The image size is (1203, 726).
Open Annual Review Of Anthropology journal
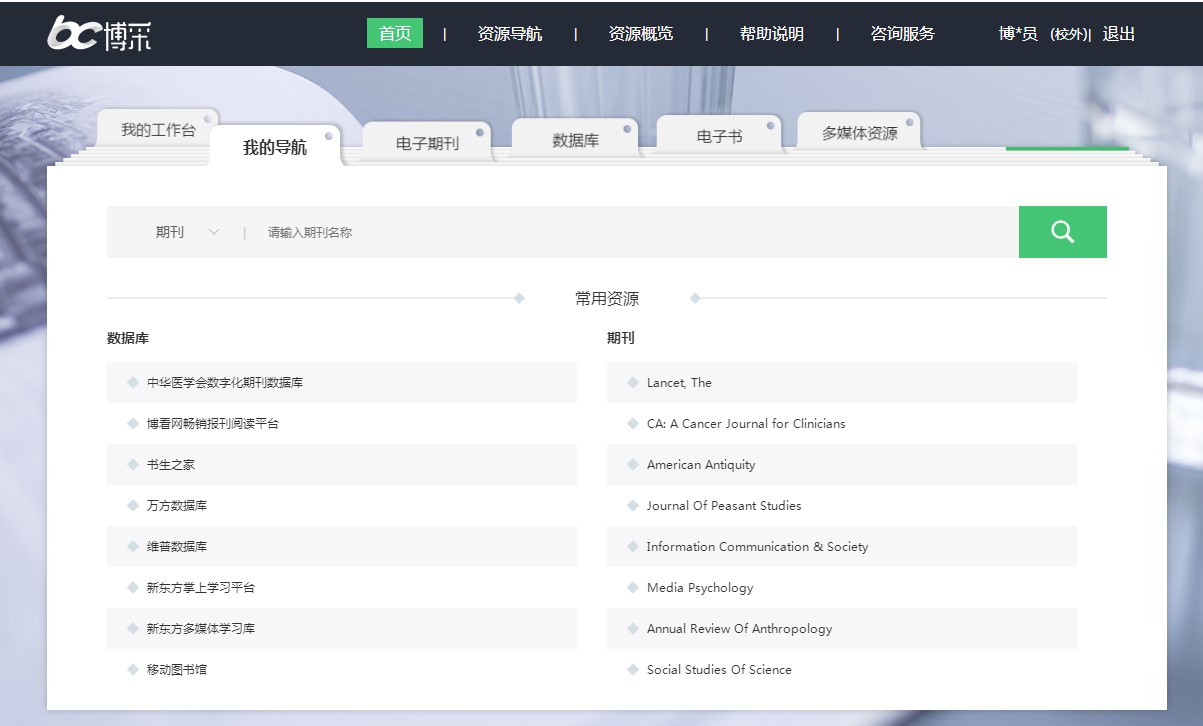pos(739,629)
